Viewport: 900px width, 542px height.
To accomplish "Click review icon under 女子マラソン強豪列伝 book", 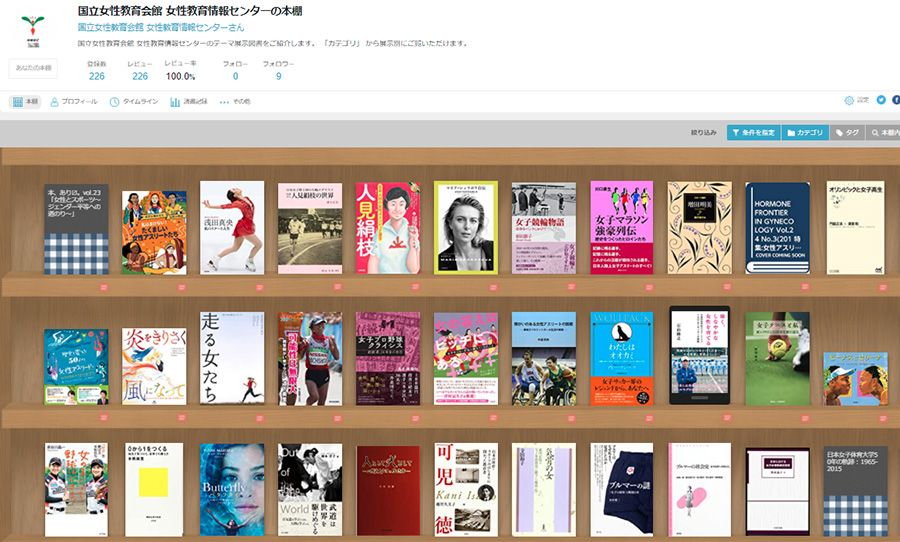I will 649,287.
